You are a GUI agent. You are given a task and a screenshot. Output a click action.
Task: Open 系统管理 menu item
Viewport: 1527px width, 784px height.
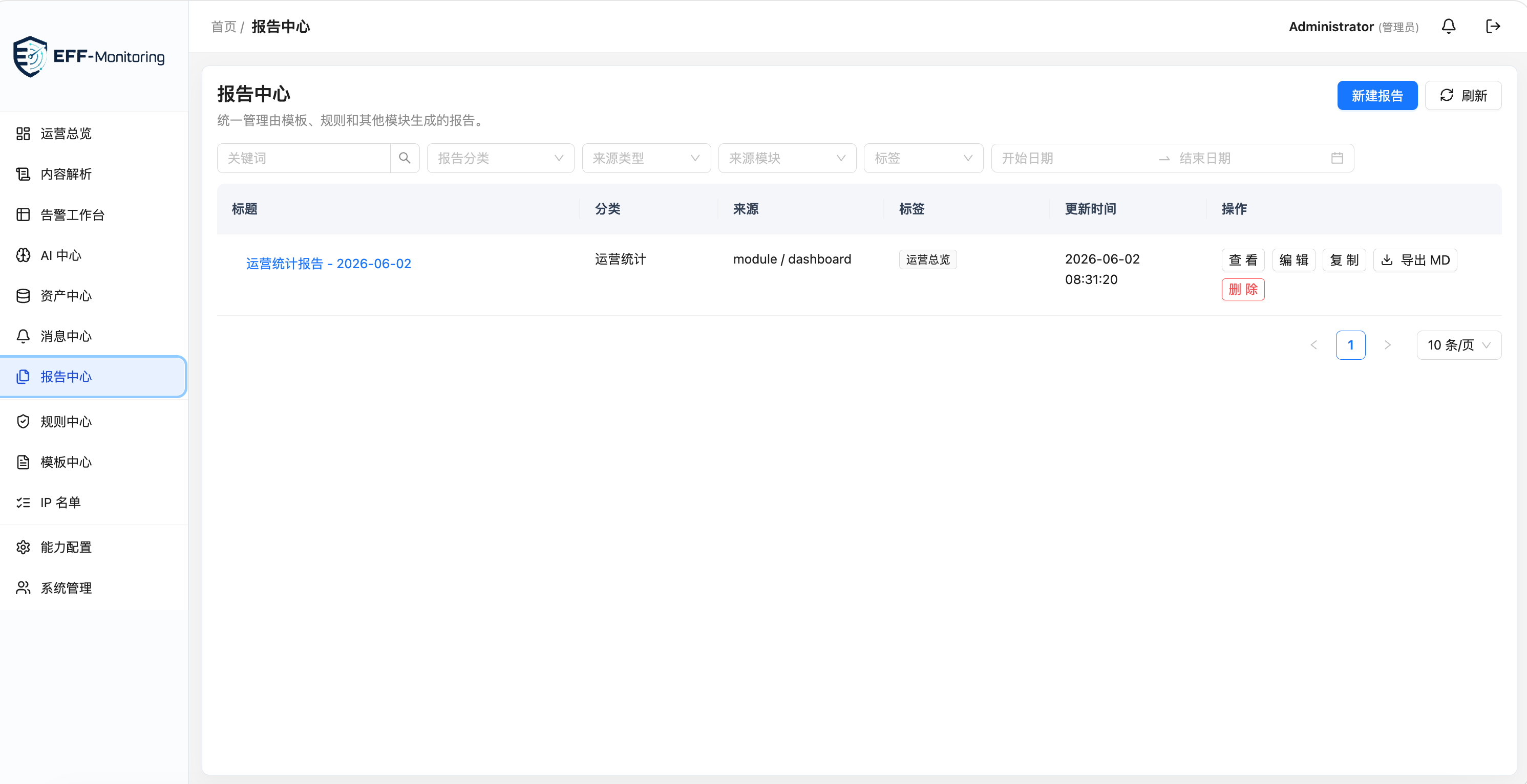[94, 588]
